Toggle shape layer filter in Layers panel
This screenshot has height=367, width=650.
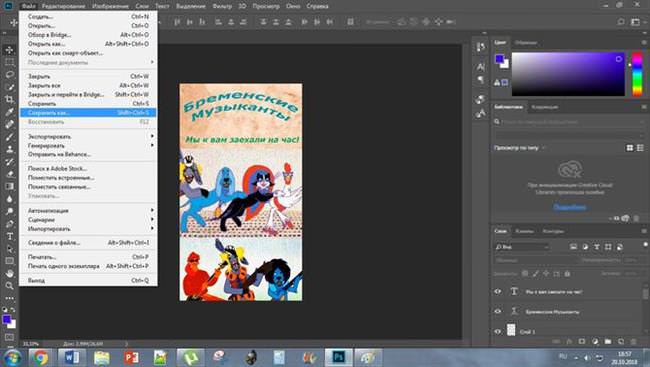tap(608, 247)
